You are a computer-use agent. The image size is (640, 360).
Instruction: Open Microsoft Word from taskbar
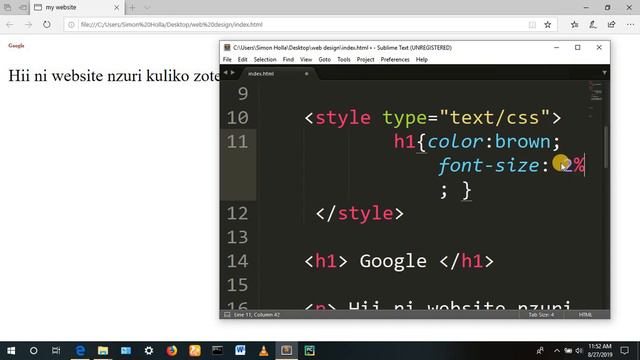(x=240, y=351)
